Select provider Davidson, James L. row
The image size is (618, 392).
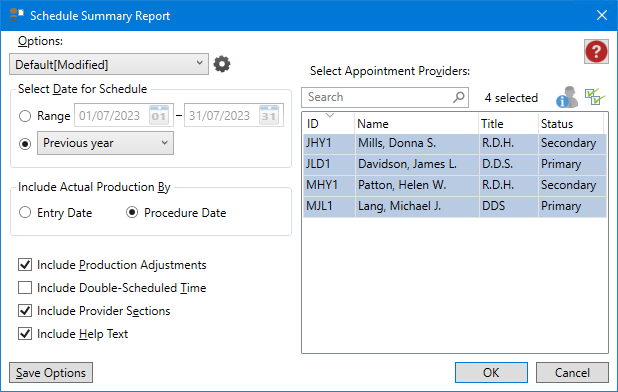coord(454,164)
